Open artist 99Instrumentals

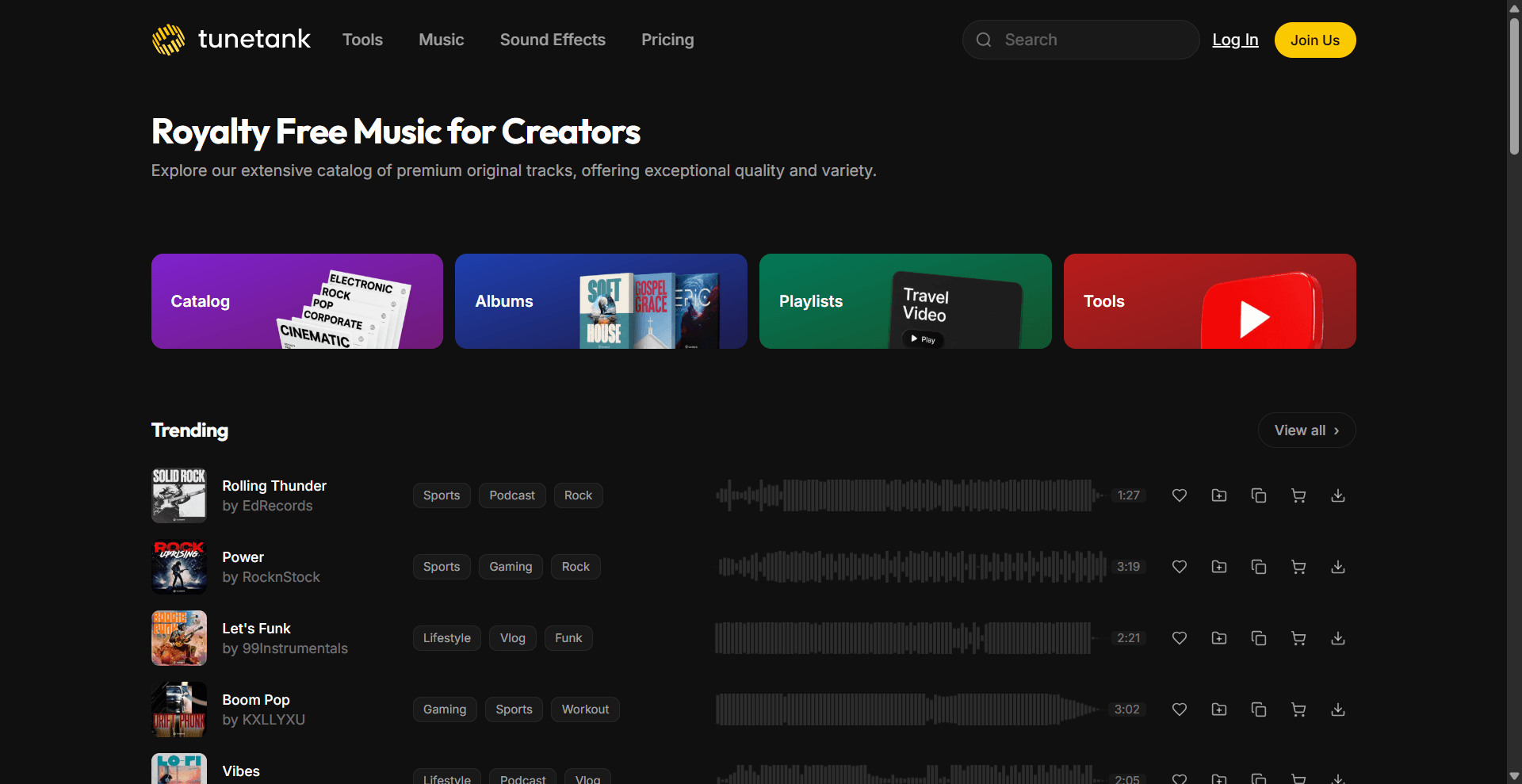295,648
